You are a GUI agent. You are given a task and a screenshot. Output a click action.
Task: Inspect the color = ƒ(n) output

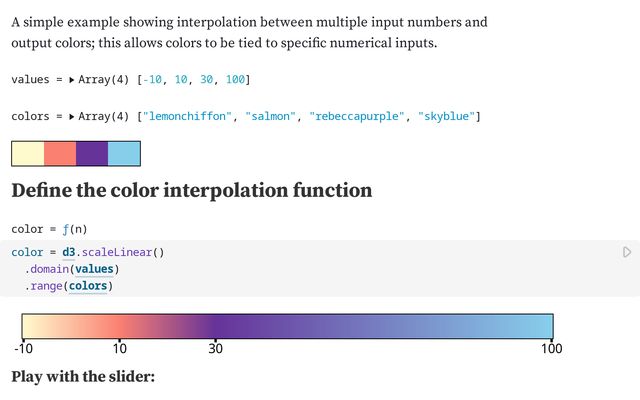coord(56,229)
